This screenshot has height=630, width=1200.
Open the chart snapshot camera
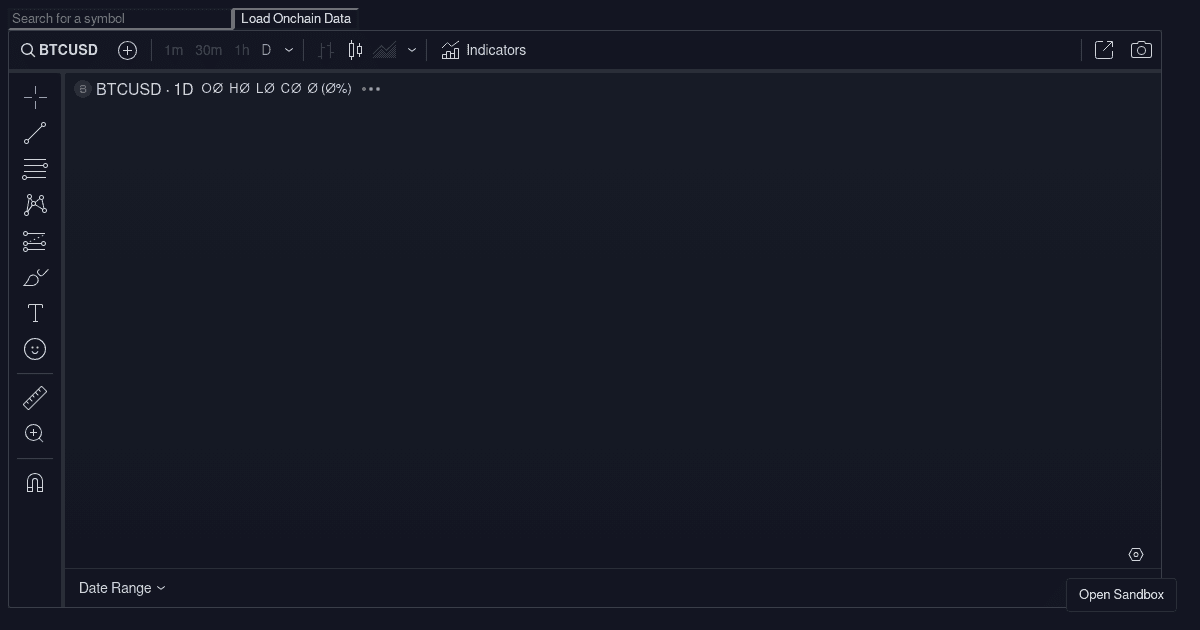click(x=1141, y=50)
